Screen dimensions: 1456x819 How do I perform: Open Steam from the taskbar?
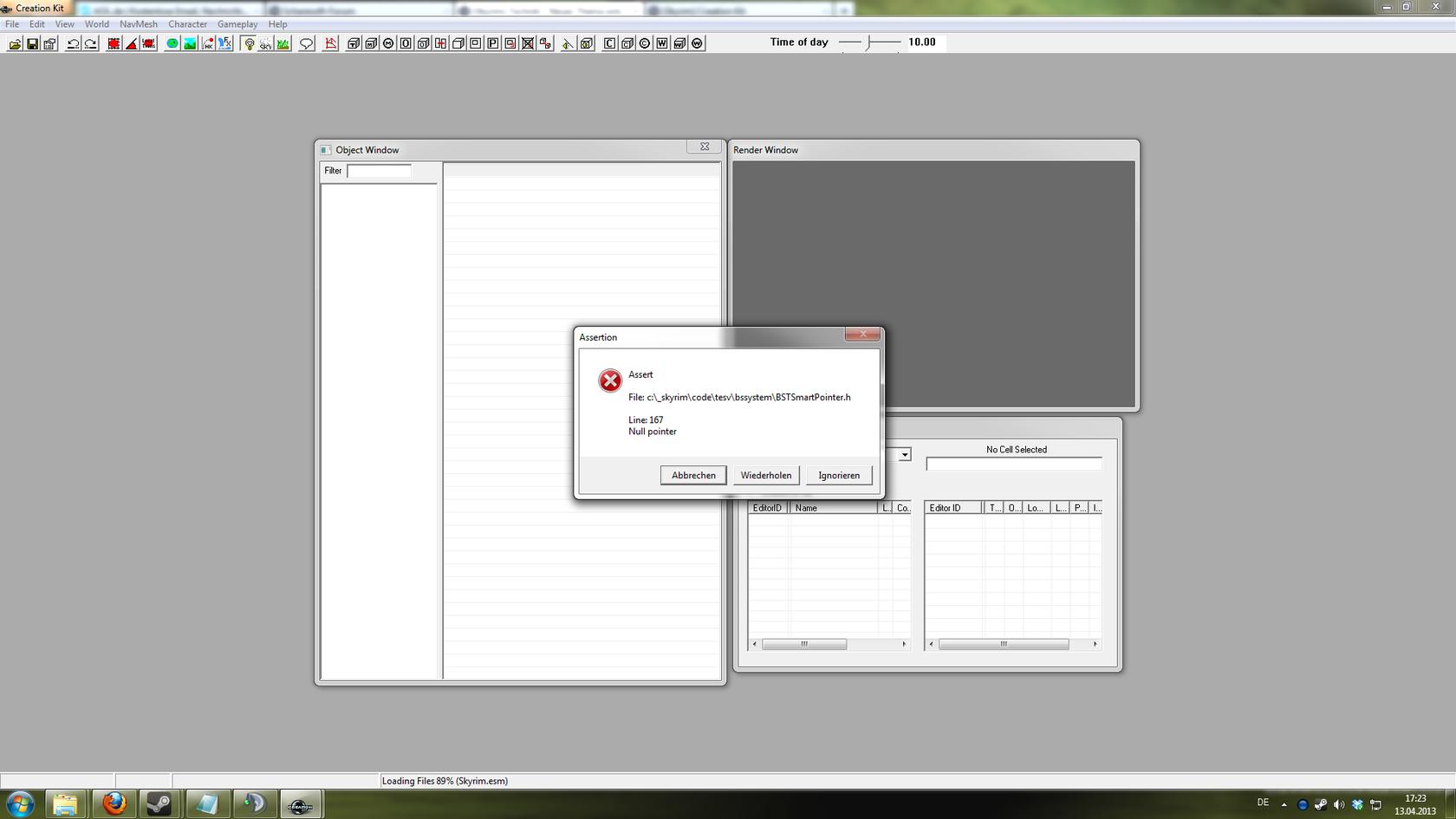tap(159, 804)
